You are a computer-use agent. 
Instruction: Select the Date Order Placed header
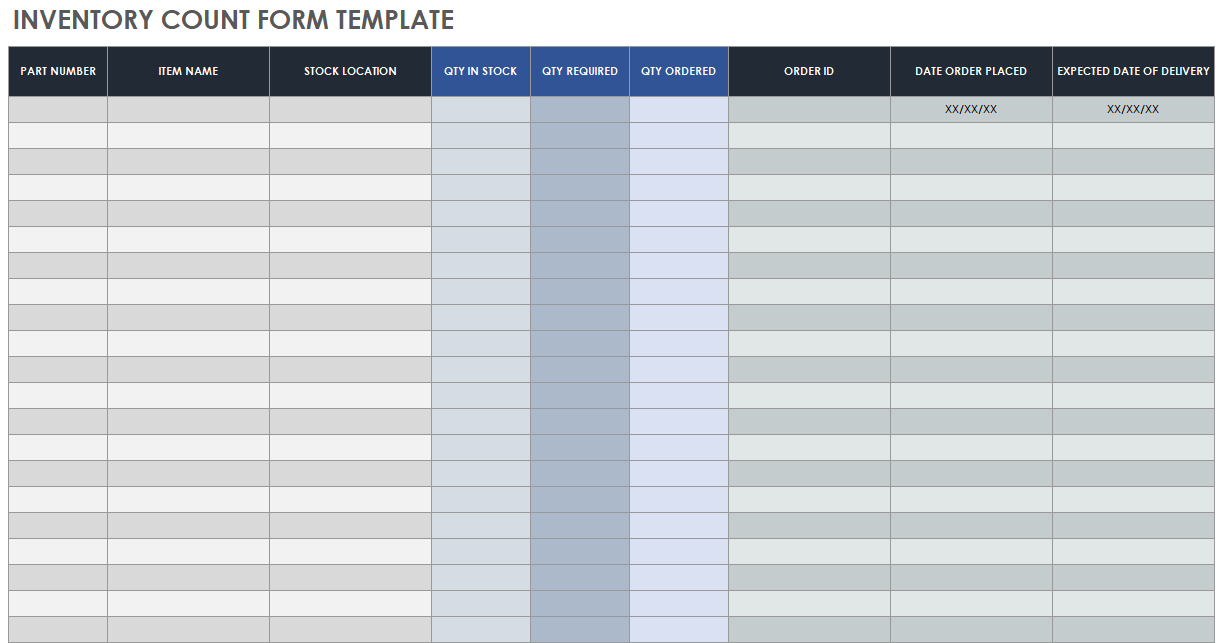click(x=971, y=71)
